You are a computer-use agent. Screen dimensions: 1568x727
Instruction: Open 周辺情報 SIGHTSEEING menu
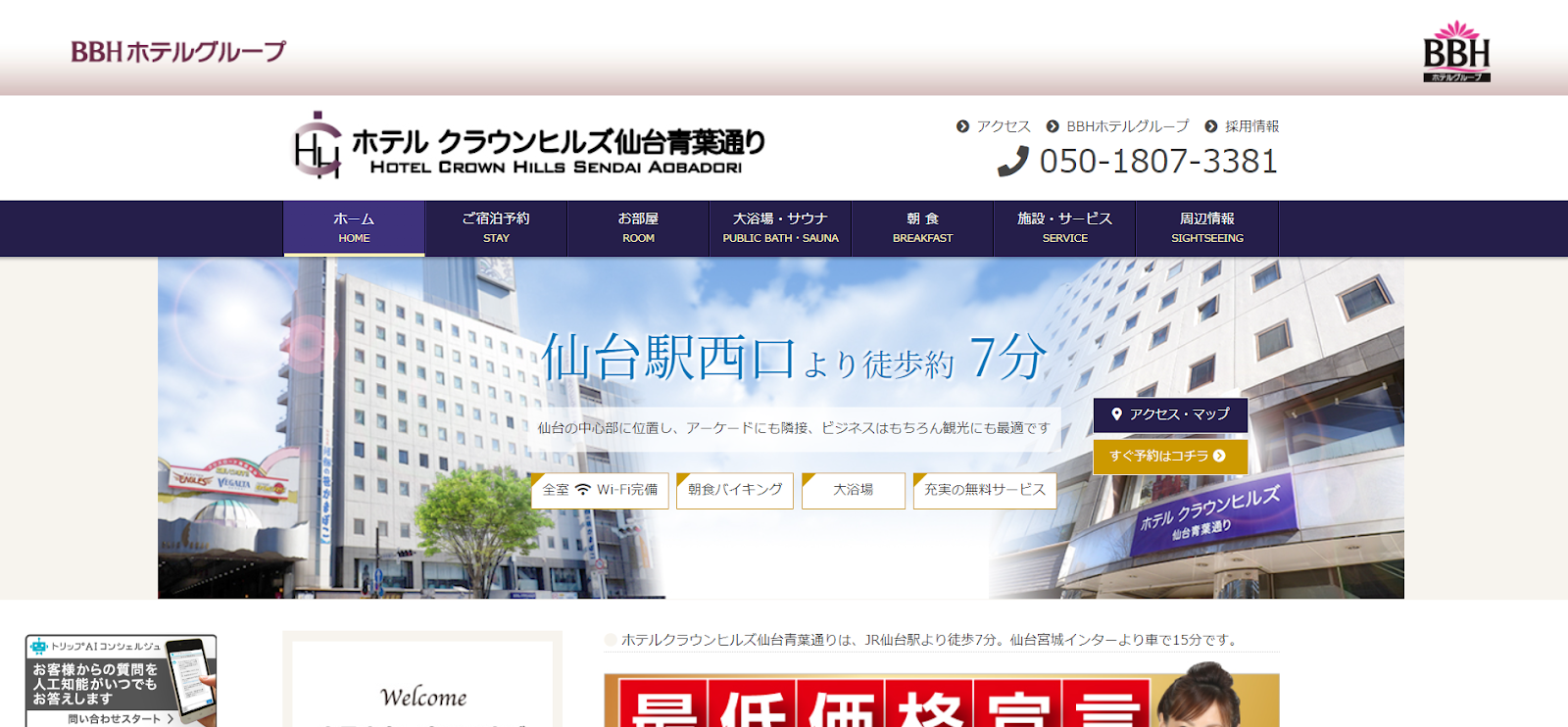click(1207, 228)
